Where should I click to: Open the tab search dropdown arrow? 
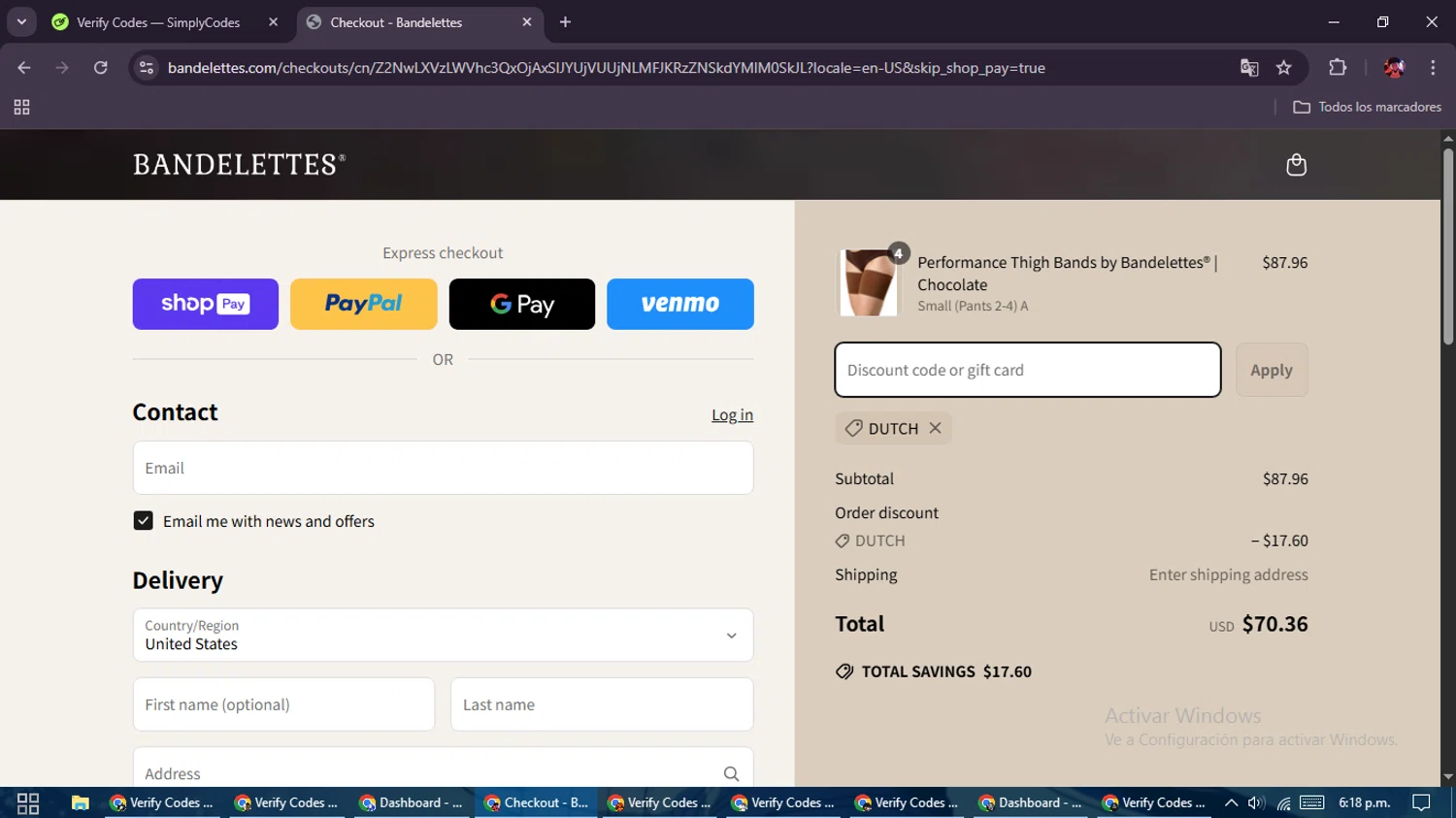click(x=21, y=21)
